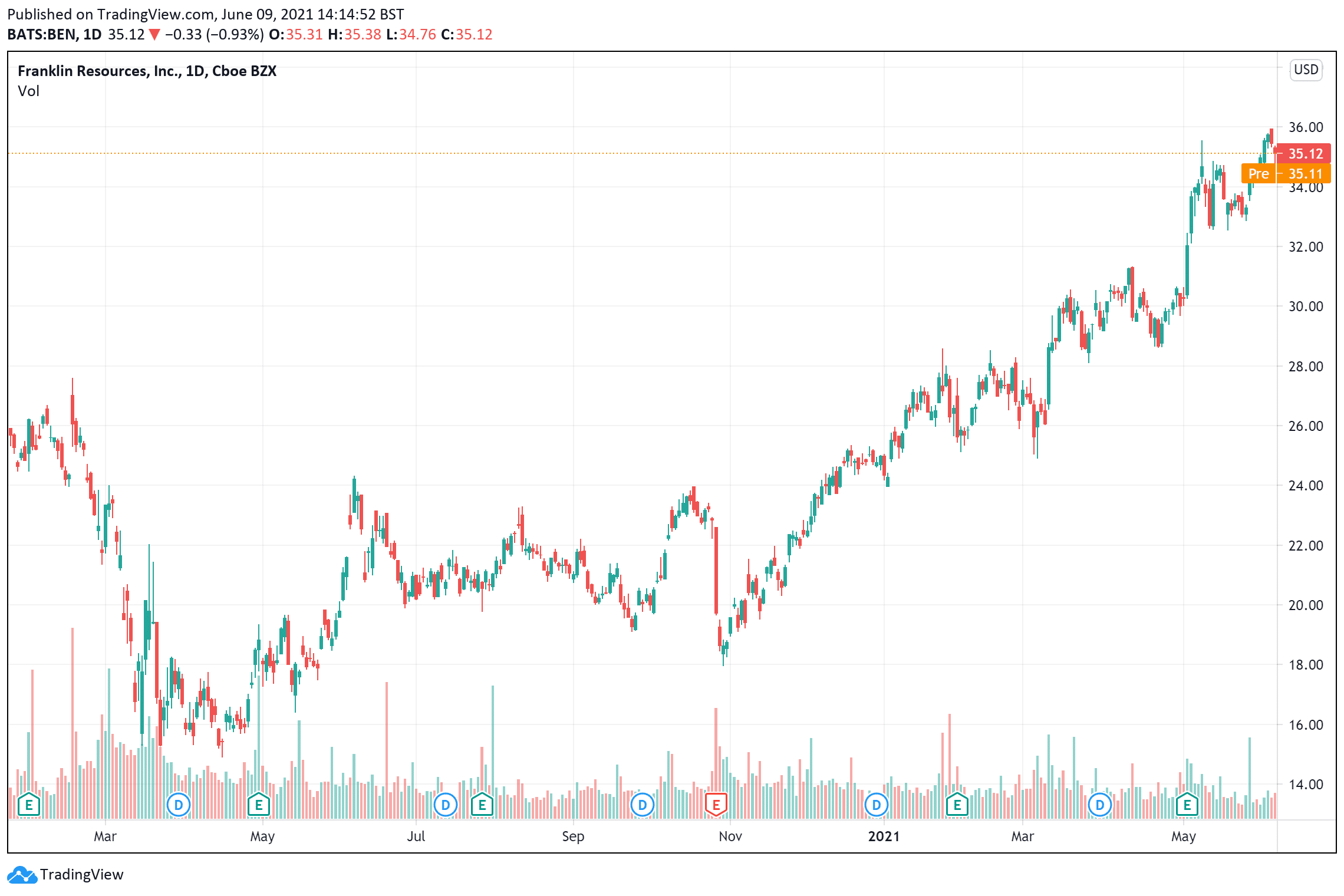Click the Nov label on time axis
Viewport: 1344px width, 896px height.
pos(730,836)
